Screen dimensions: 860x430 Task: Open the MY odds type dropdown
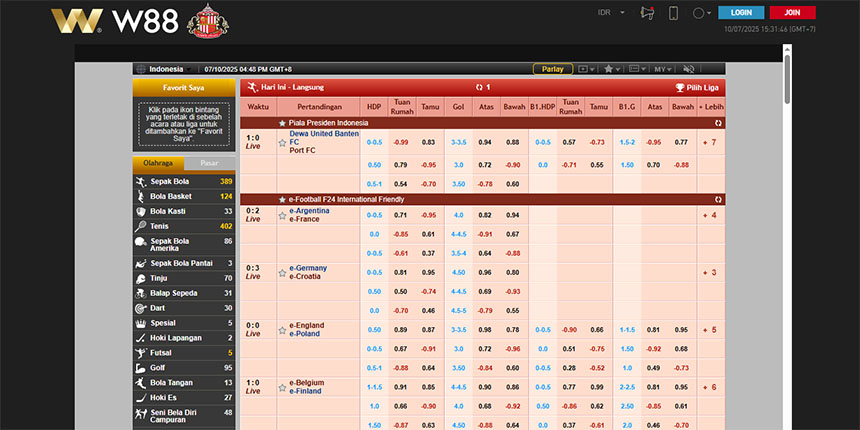click(663, 69)
